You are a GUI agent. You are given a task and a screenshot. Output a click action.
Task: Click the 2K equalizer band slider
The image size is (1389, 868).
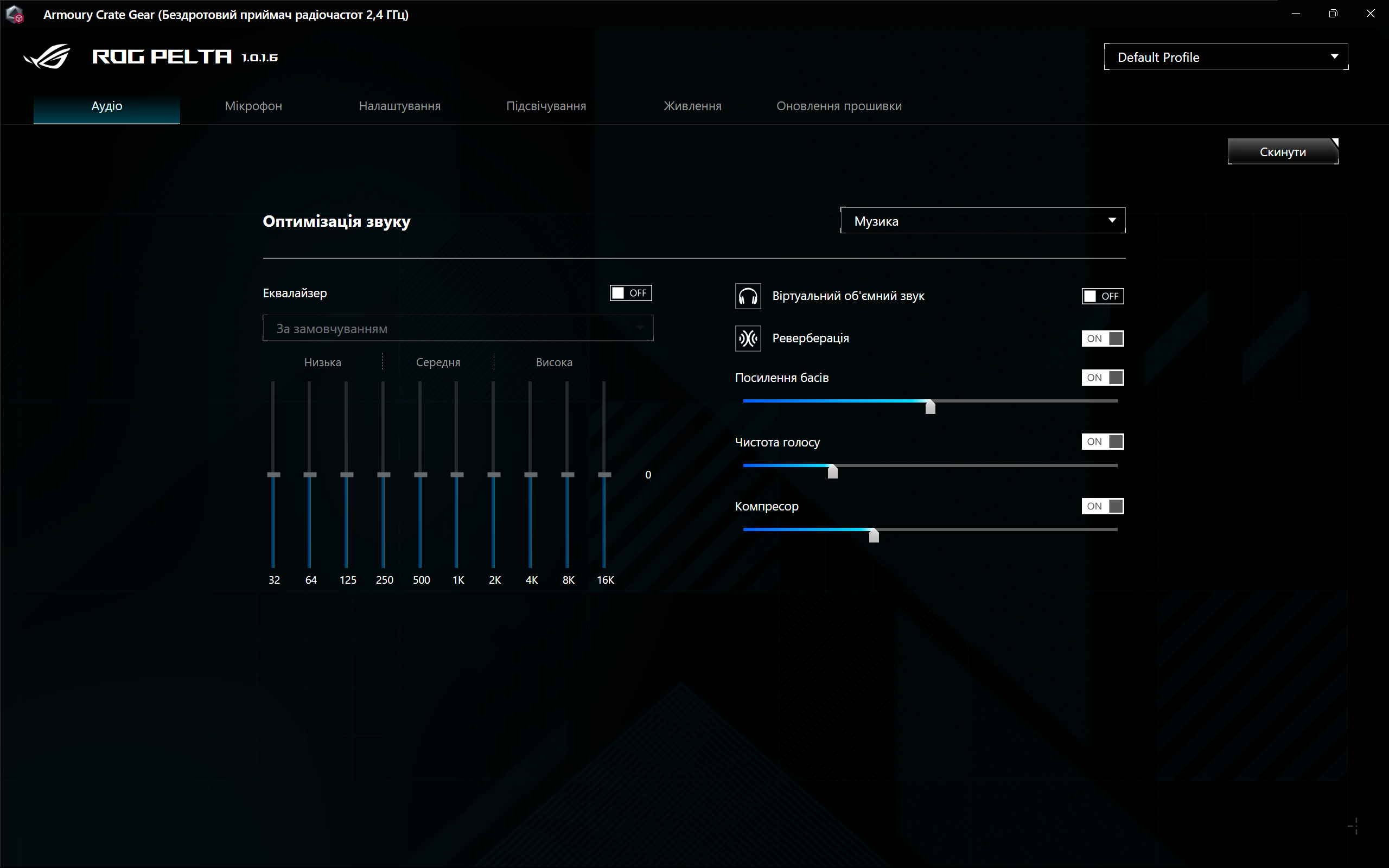coord(494,475)
